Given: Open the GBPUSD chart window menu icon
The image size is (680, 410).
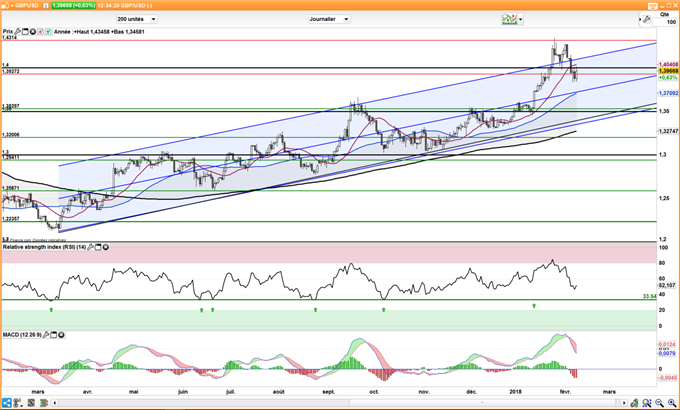Looking at the screenshot, I should click(x=5, y=5).
